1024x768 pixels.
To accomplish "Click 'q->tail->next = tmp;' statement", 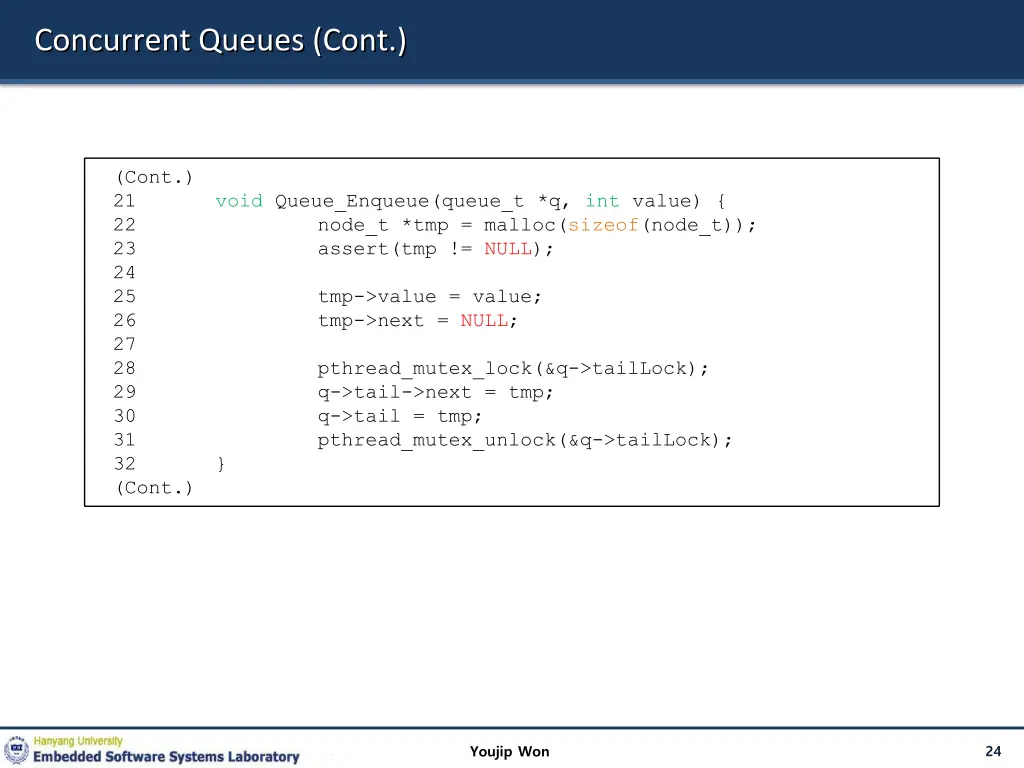I will (x=436, y=392).
